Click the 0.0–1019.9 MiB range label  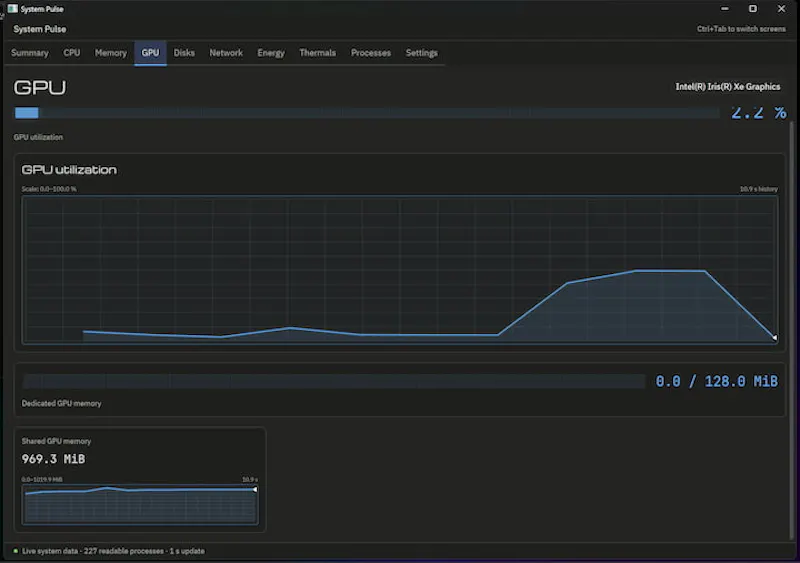click(x=42, y=479)
